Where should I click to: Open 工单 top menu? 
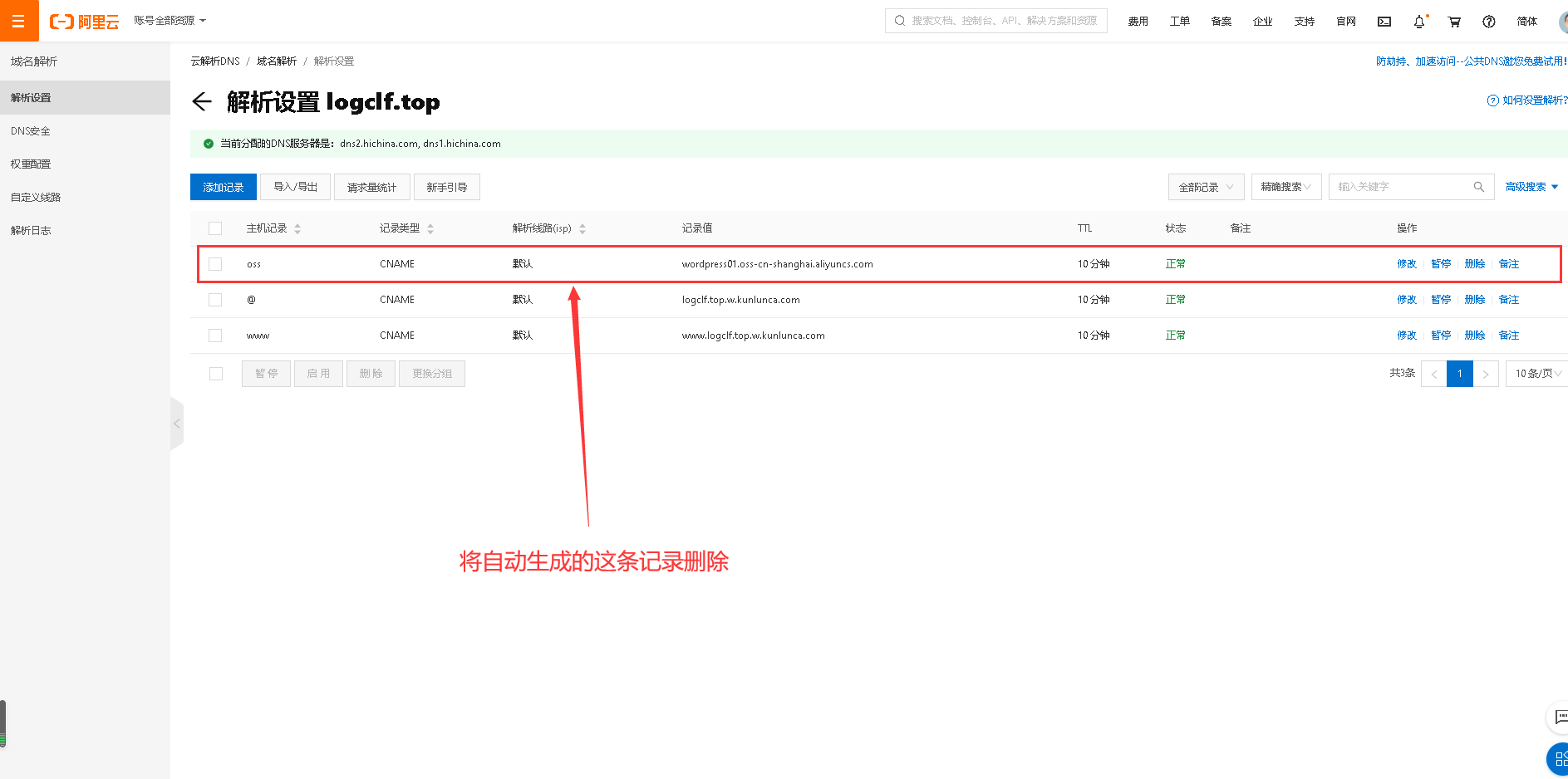[1179, 22]
